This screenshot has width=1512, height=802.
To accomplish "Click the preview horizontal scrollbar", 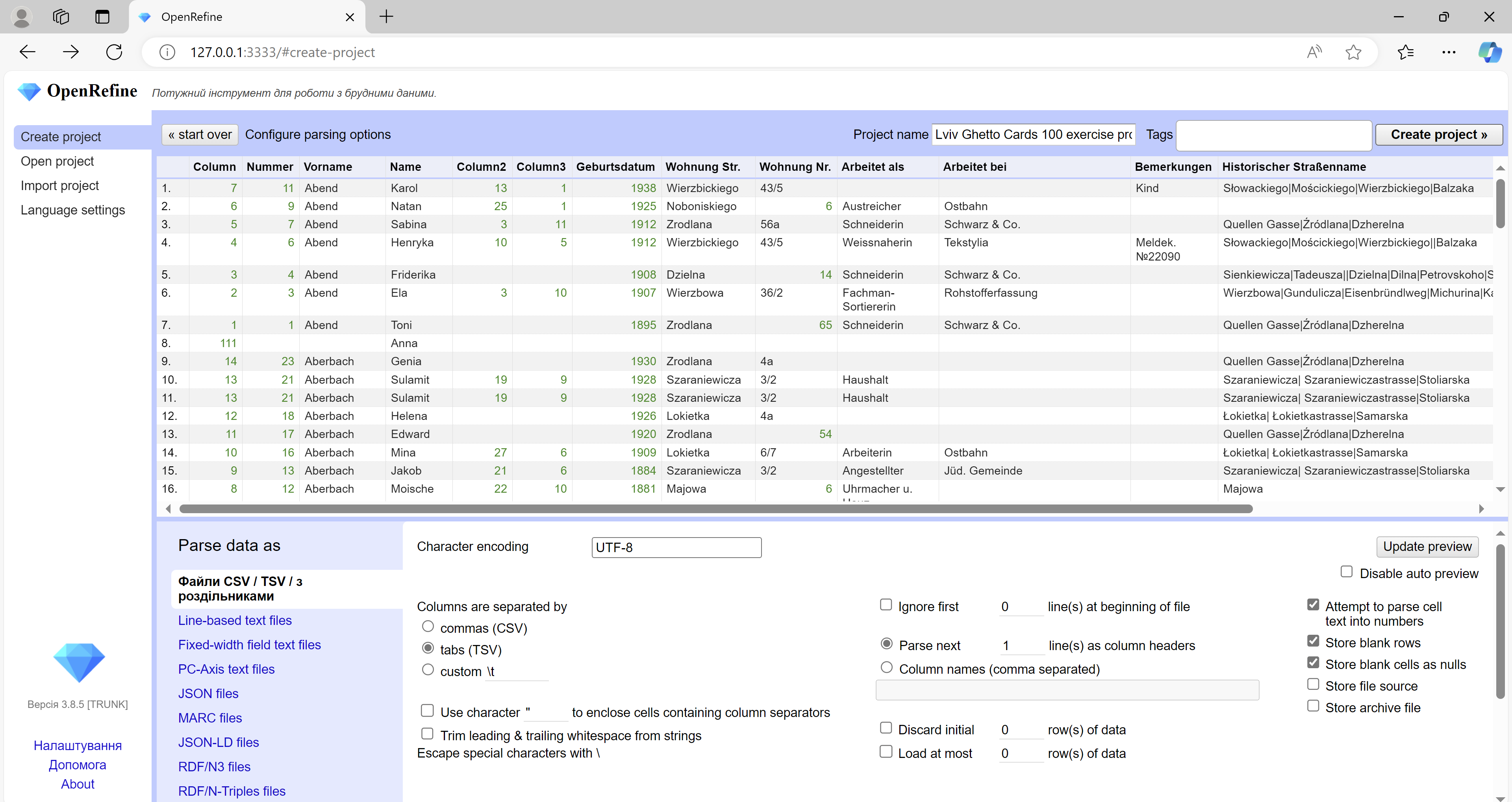I will coord(716,509).
